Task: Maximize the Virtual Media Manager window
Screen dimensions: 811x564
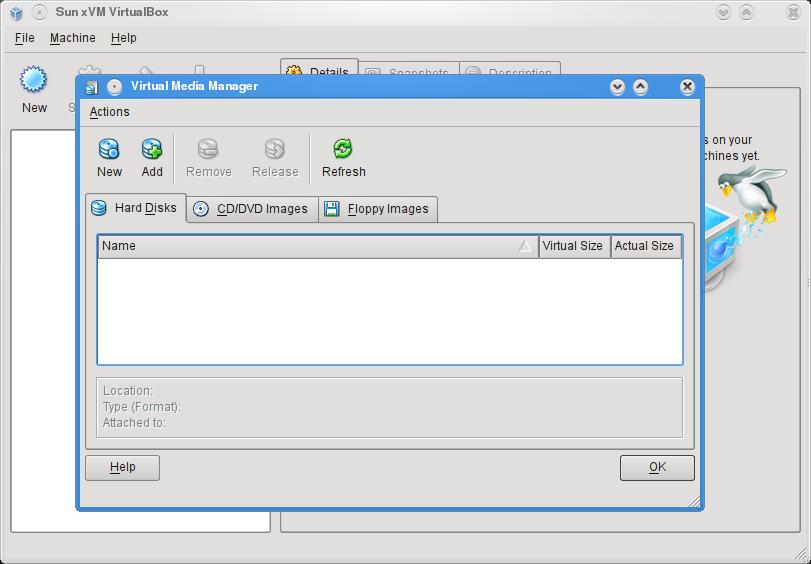Action: (640, 87)
